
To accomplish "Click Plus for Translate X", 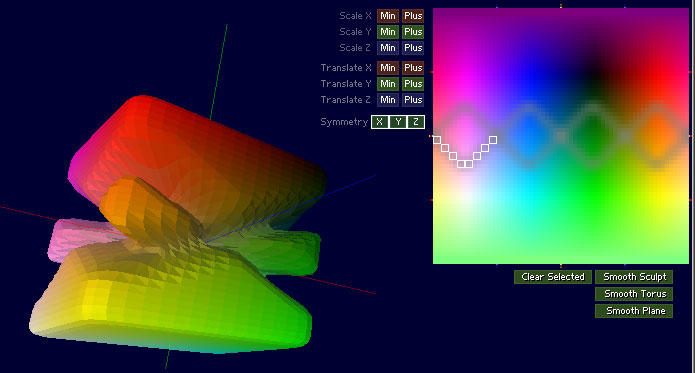I will pyautogui.click(x=413, y=68).
